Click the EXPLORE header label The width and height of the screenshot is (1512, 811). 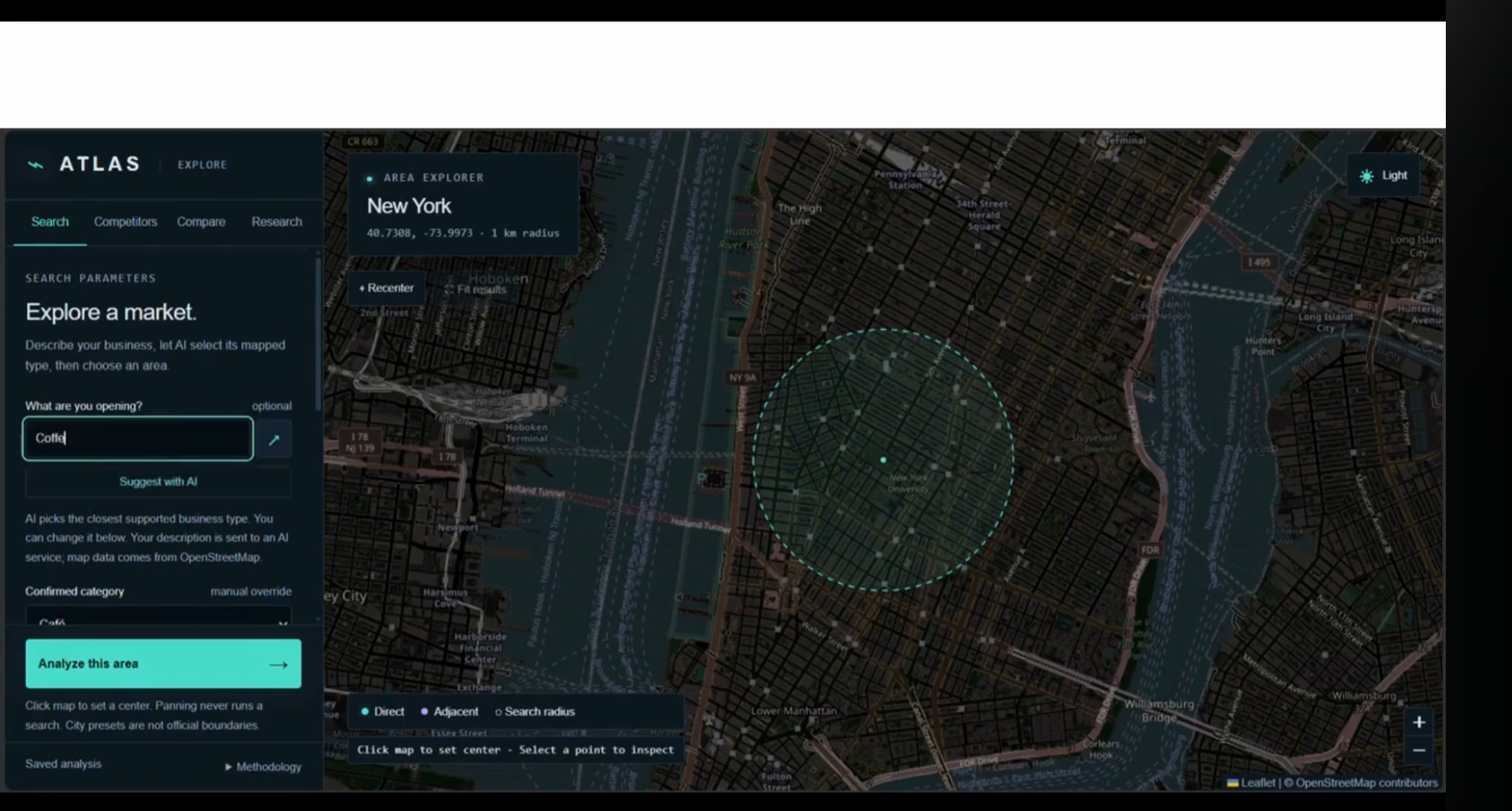(x=202, y=165)
